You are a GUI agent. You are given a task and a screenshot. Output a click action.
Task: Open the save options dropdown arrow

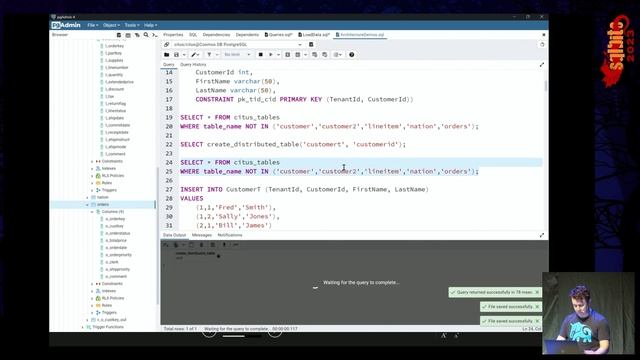184,55
